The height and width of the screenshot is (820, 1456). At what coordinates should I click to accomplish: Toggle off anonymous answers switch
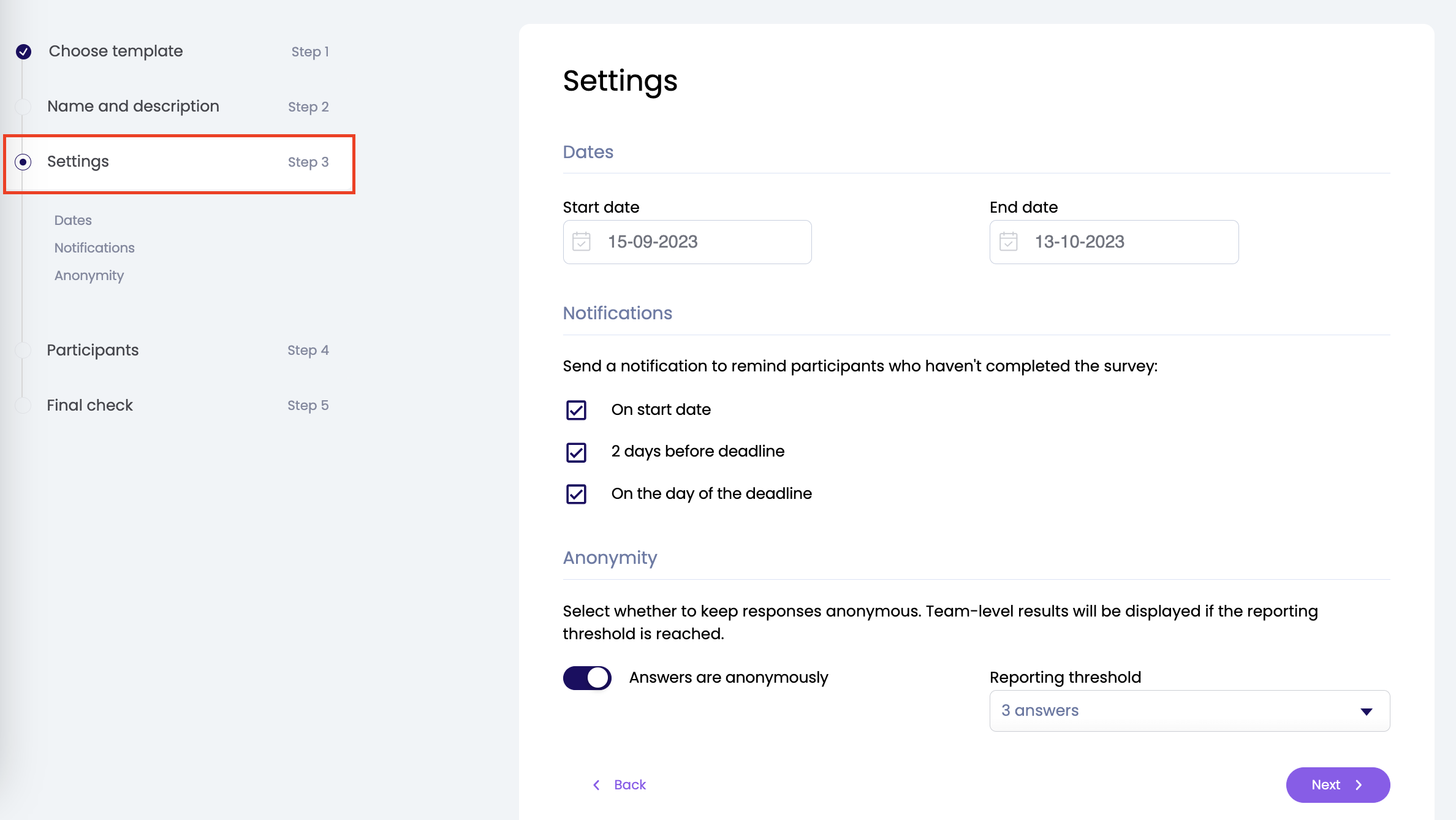point(587,678)
